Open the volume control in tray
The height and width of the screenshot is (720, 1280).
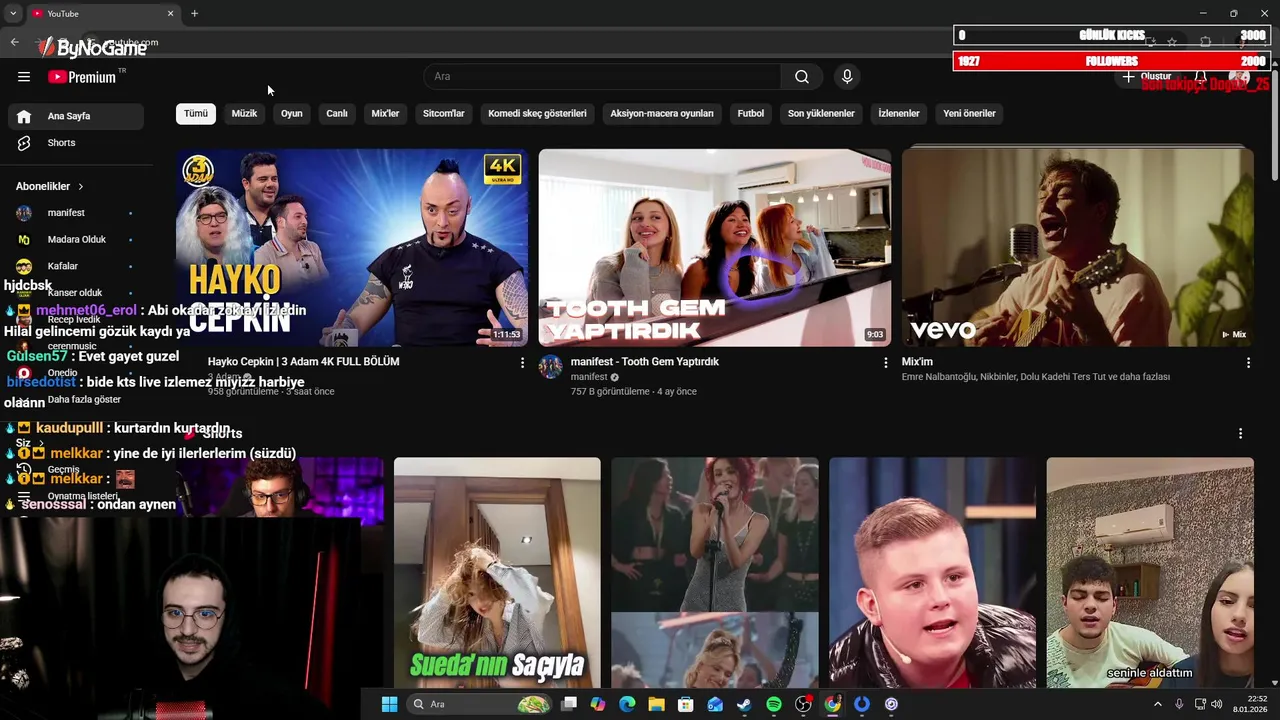(1217, 704)
